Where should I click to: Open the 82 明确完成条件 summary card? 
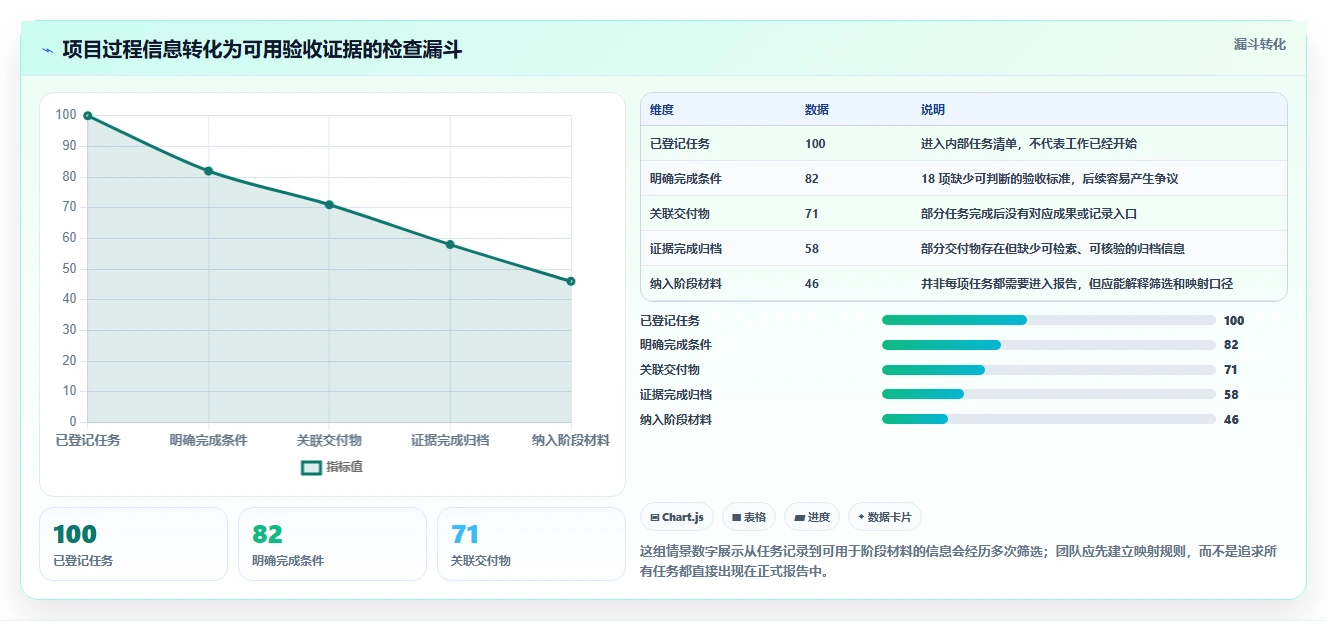pos(332,544)
